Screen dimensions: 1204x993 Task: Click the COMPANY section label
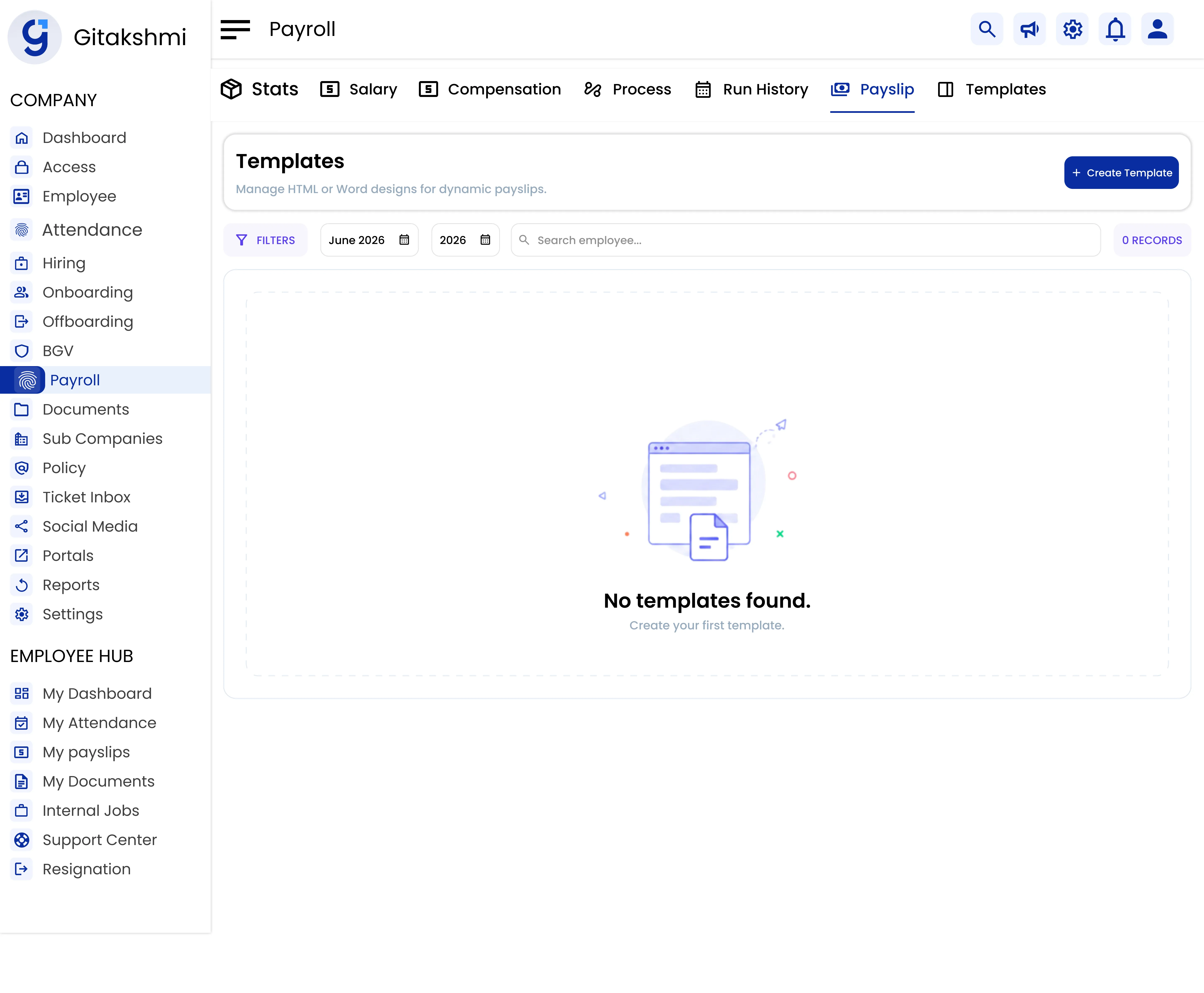[54, 100]
